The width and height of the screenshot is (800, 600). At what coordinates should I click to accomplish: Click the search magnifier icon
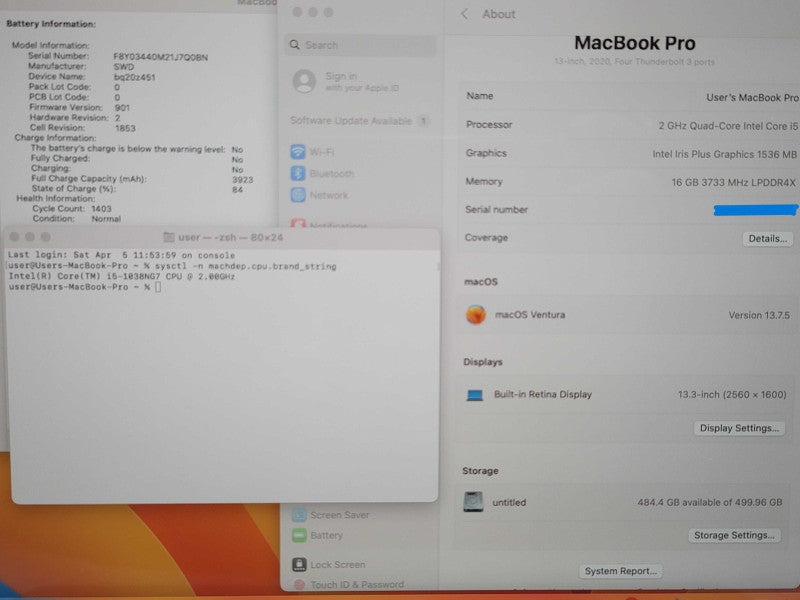[x=294, y=45]
